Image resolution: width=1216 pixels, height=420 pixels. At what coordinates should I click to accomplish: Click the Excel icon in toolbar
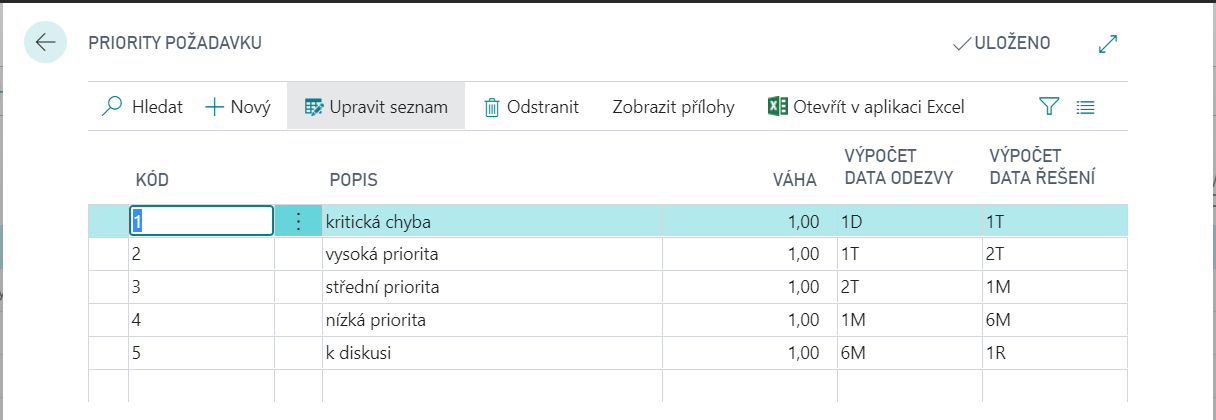click(x=777, y=106)
